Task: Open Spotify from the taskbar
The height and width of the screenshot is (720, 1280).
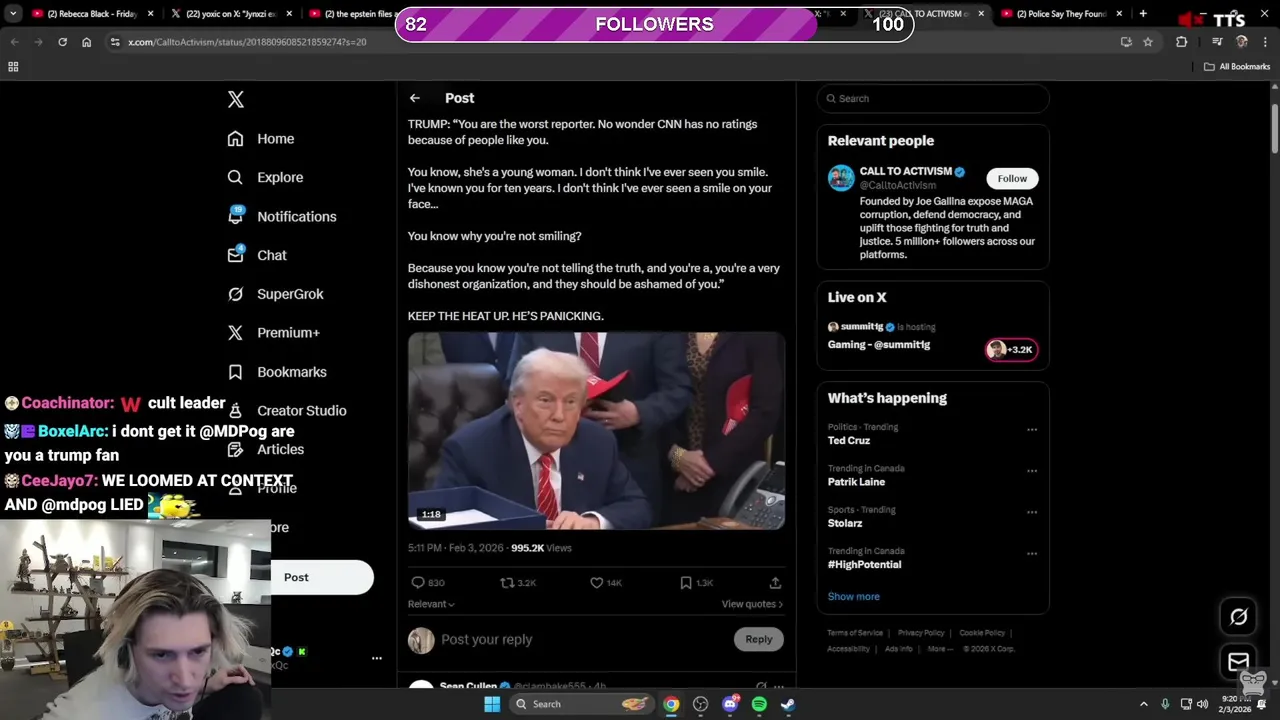Action: tap(759, 704)
